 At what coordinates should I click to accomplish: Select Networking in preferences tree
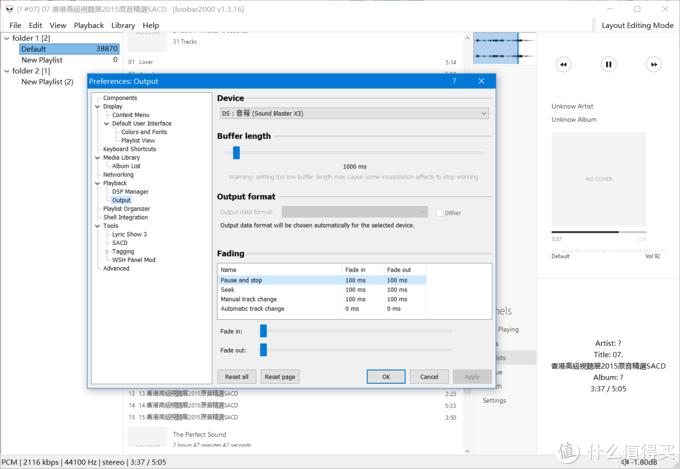pyautogui.click(x=118, y=174)
